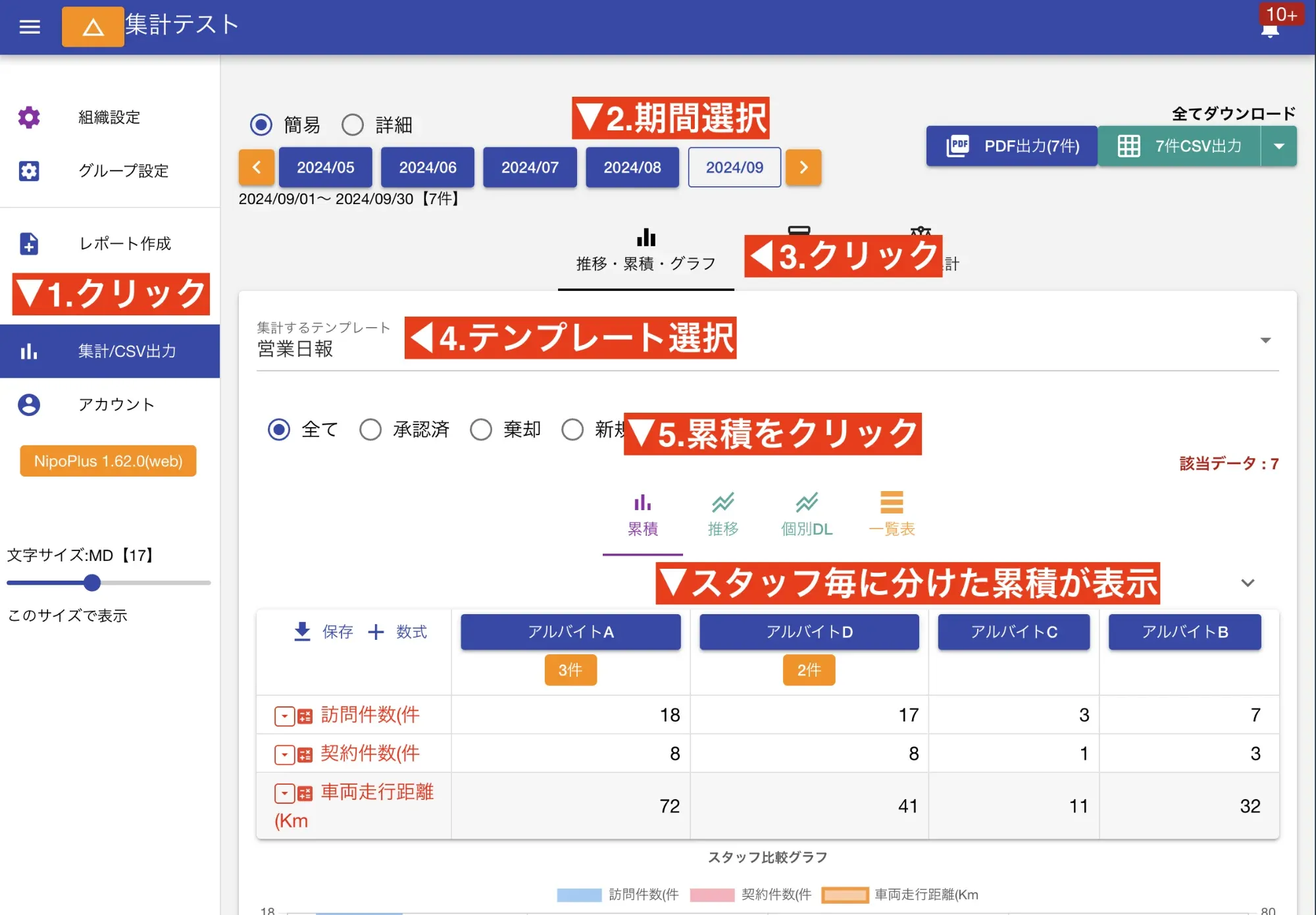Collapse the cumulative table with the chevron
Viewport: 1316px width, 915px height.
point(1247,583)
